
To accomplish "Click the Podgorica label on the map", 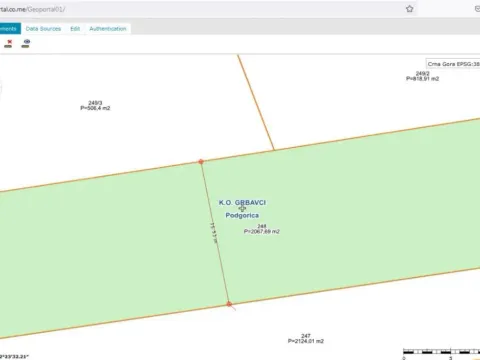I will [242, 215].
